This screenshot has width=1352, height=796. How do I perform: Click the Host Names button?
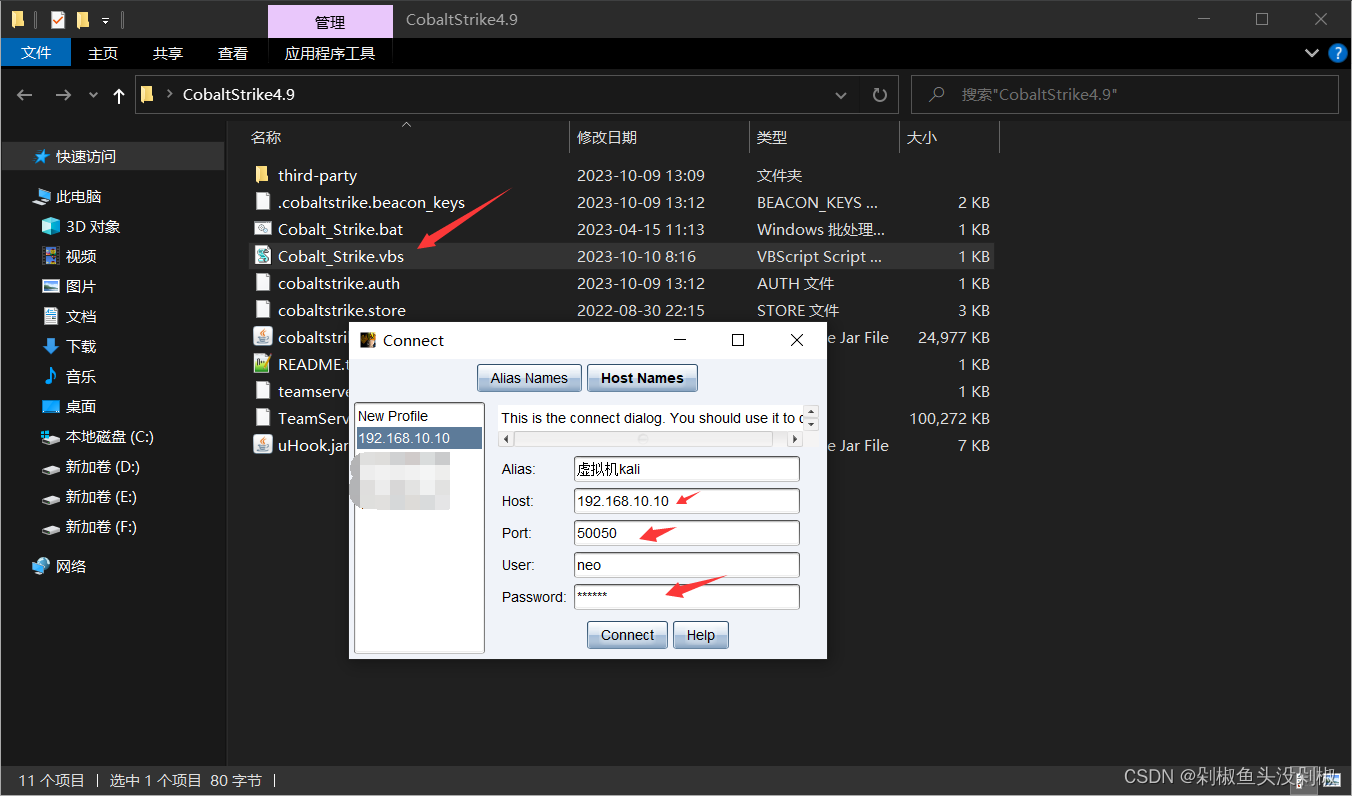(642, 378)
